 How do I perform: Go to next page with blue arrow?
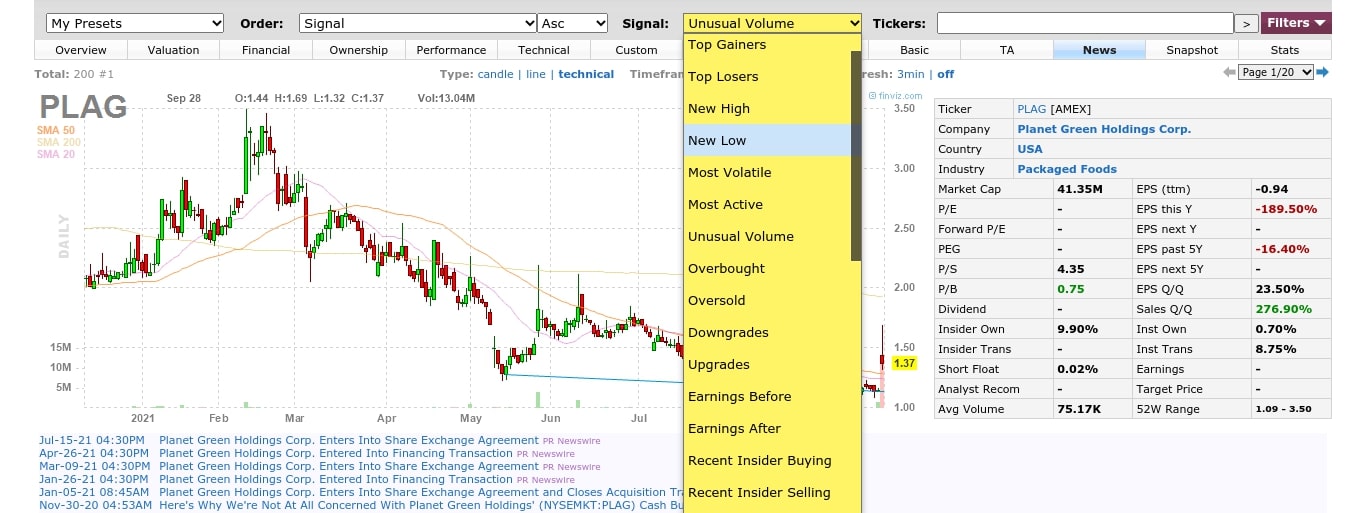pos(1322,73)
